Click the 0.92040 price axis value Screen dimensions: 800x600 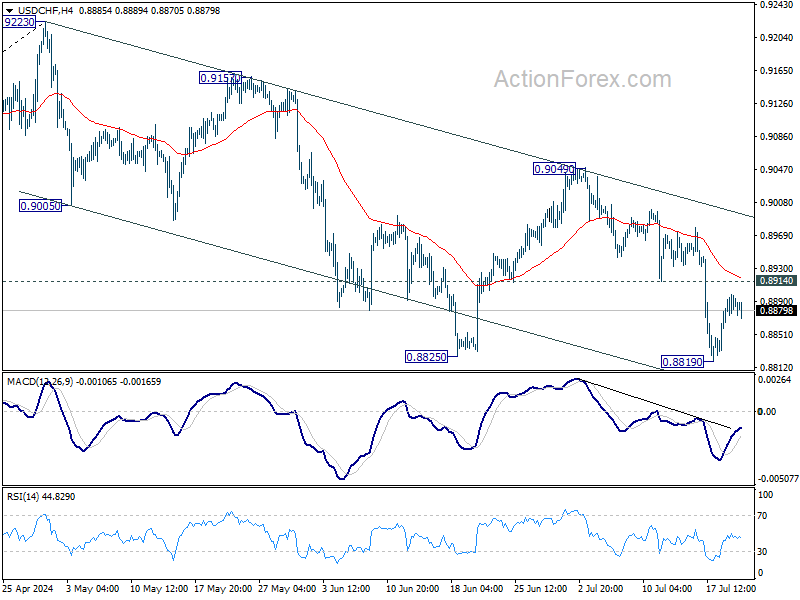pos(777,38)
